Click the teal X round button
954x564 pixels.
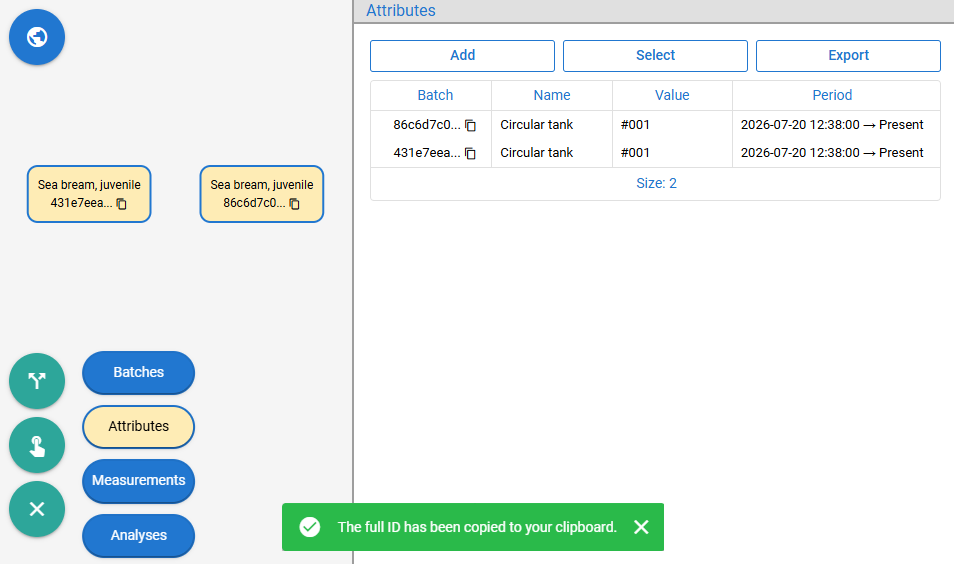(x=37, y=509)
